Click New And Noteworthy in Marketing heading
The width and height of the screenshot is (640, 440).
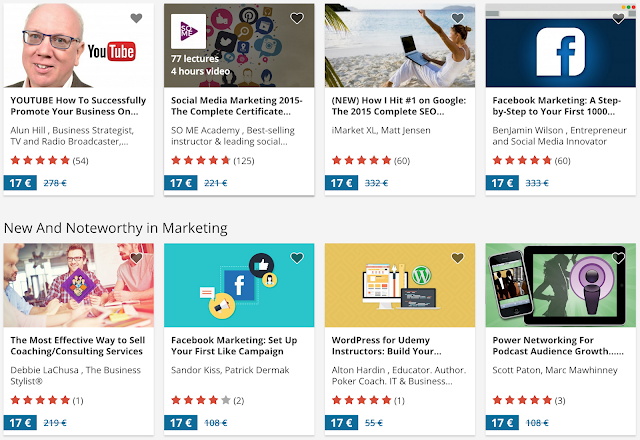point(116,228)
